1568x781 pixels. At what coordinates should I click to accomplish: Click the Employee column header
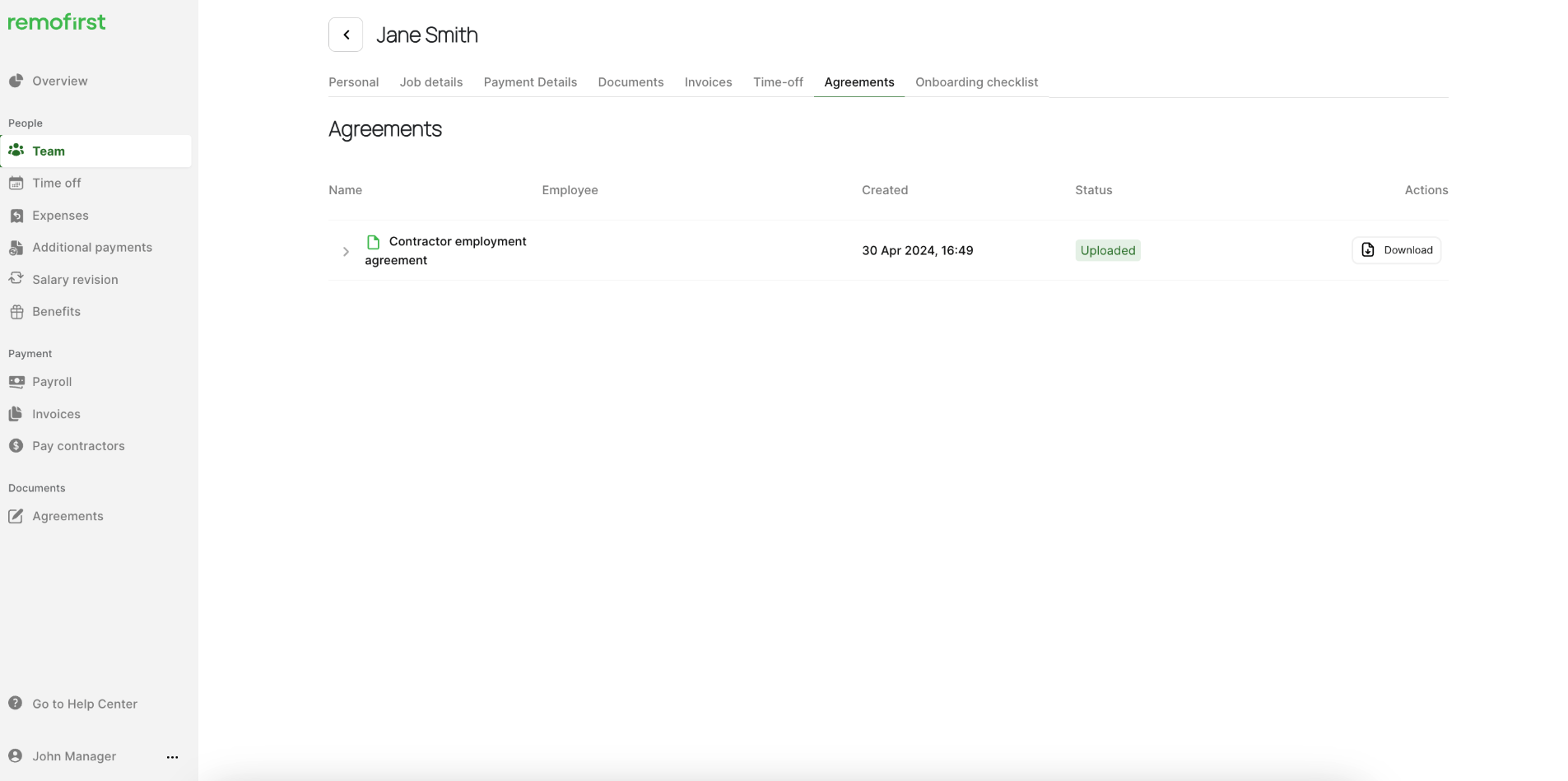point(570,190)
